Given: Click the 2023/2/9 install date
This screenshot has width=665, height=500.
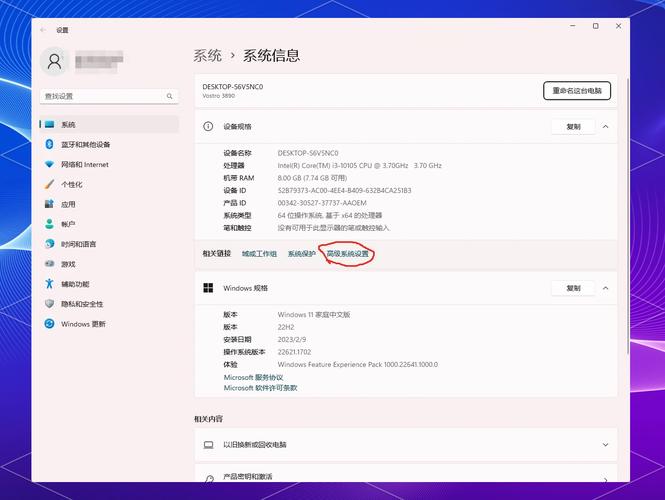Looking at the screenshot, I should click(x=292, y=340).
